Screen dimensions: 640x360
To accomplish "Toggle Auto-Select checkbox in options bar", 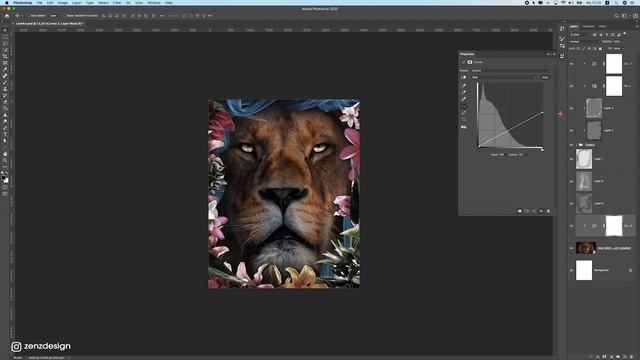I will (x=29, y=16).
